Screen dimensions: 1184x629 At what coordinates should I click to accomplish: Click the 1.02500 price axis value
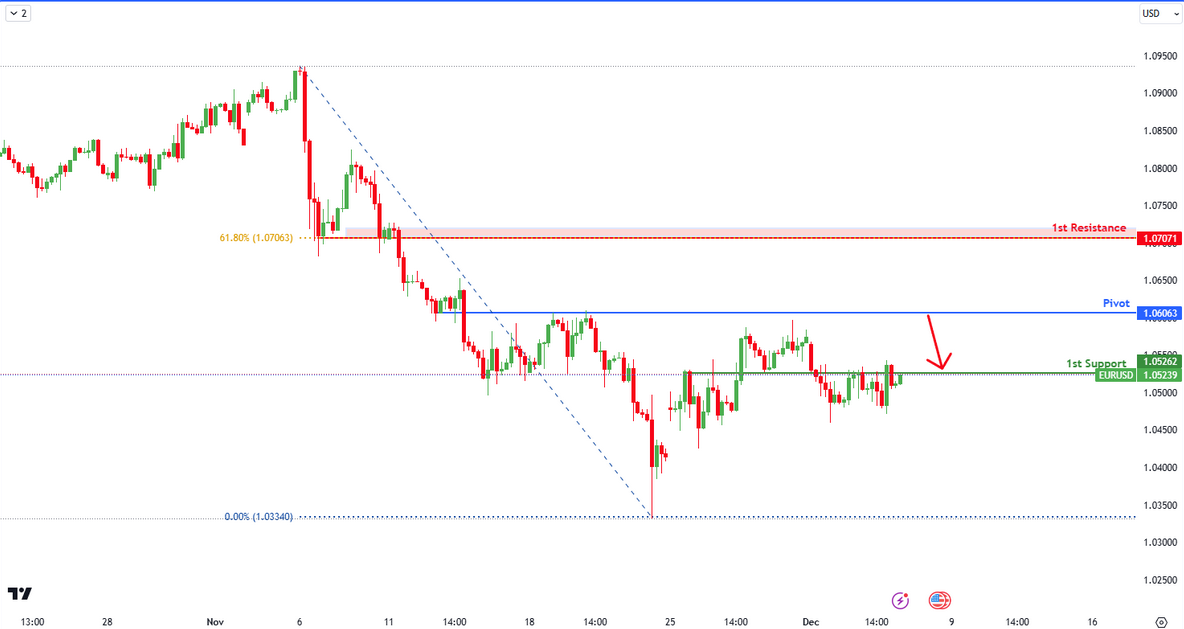pos(1160,580)
